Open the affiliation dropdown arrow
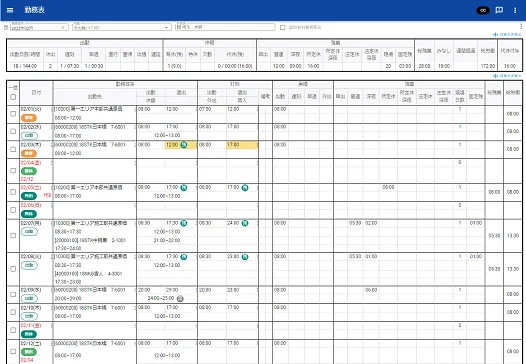 pos(166,28)
